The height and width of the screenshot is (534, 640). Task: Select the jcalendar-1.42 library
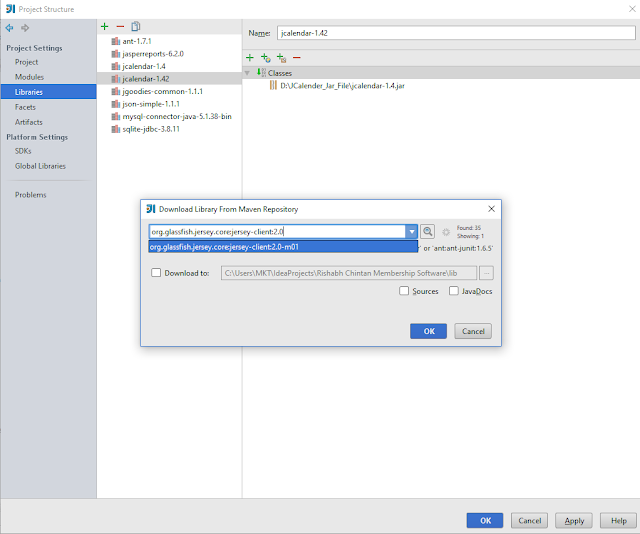[x=169, y=79]
